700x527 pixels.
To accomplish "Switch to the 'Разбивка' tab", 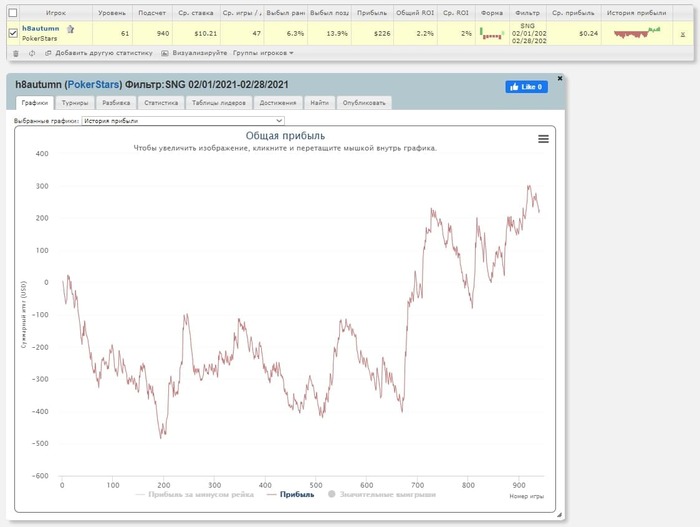I will click(x=116, y=103).
